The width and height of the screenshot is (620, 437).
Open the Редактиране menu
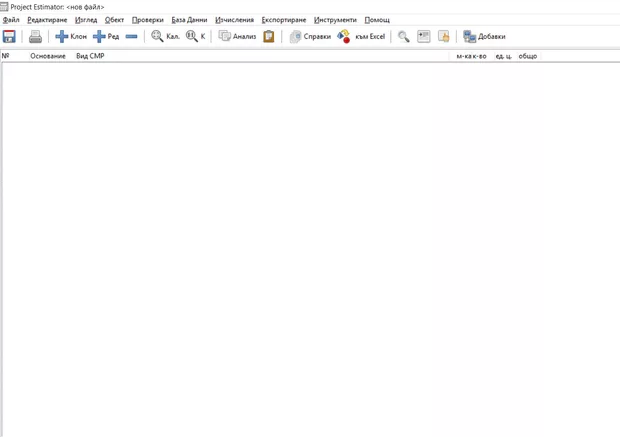pos(47,20)
